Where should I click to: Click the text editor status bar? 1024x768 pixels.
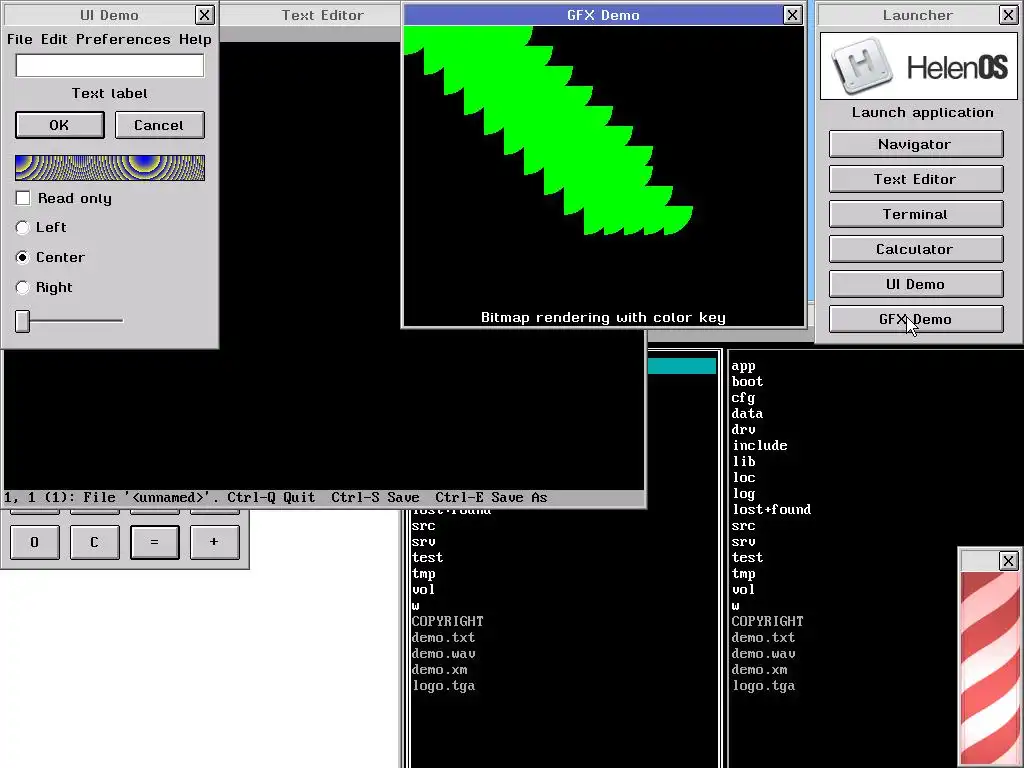(324, 498)
